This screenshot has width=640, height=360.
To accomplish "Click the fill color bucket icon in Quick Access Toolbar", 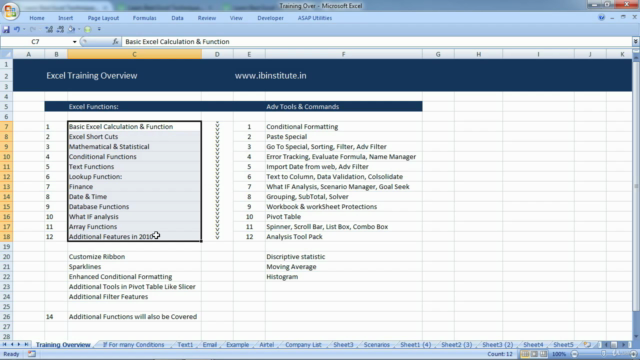I will pyautogui.click(x=71, y=29).
